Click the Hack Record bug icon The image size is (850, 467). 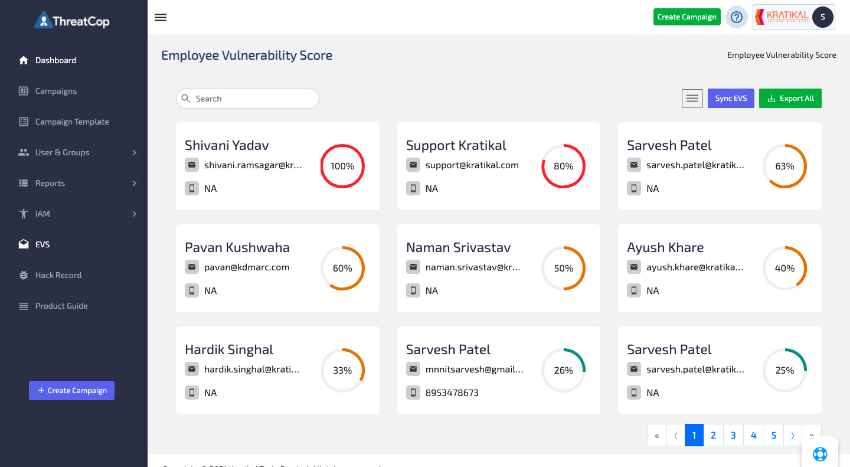(x=24, y=275)
